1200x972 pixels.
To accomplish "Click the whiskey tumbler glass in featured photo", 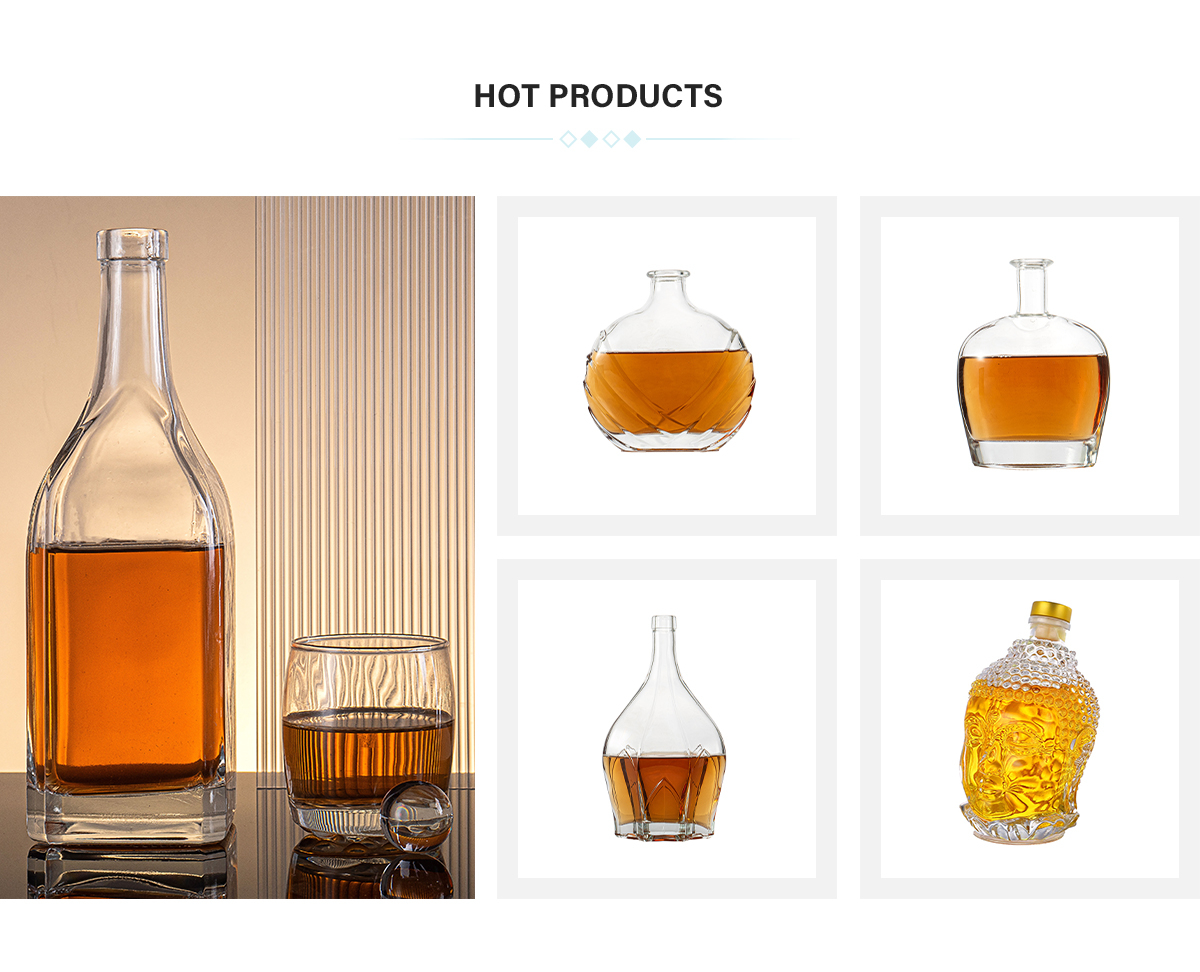I will [368, 735].
